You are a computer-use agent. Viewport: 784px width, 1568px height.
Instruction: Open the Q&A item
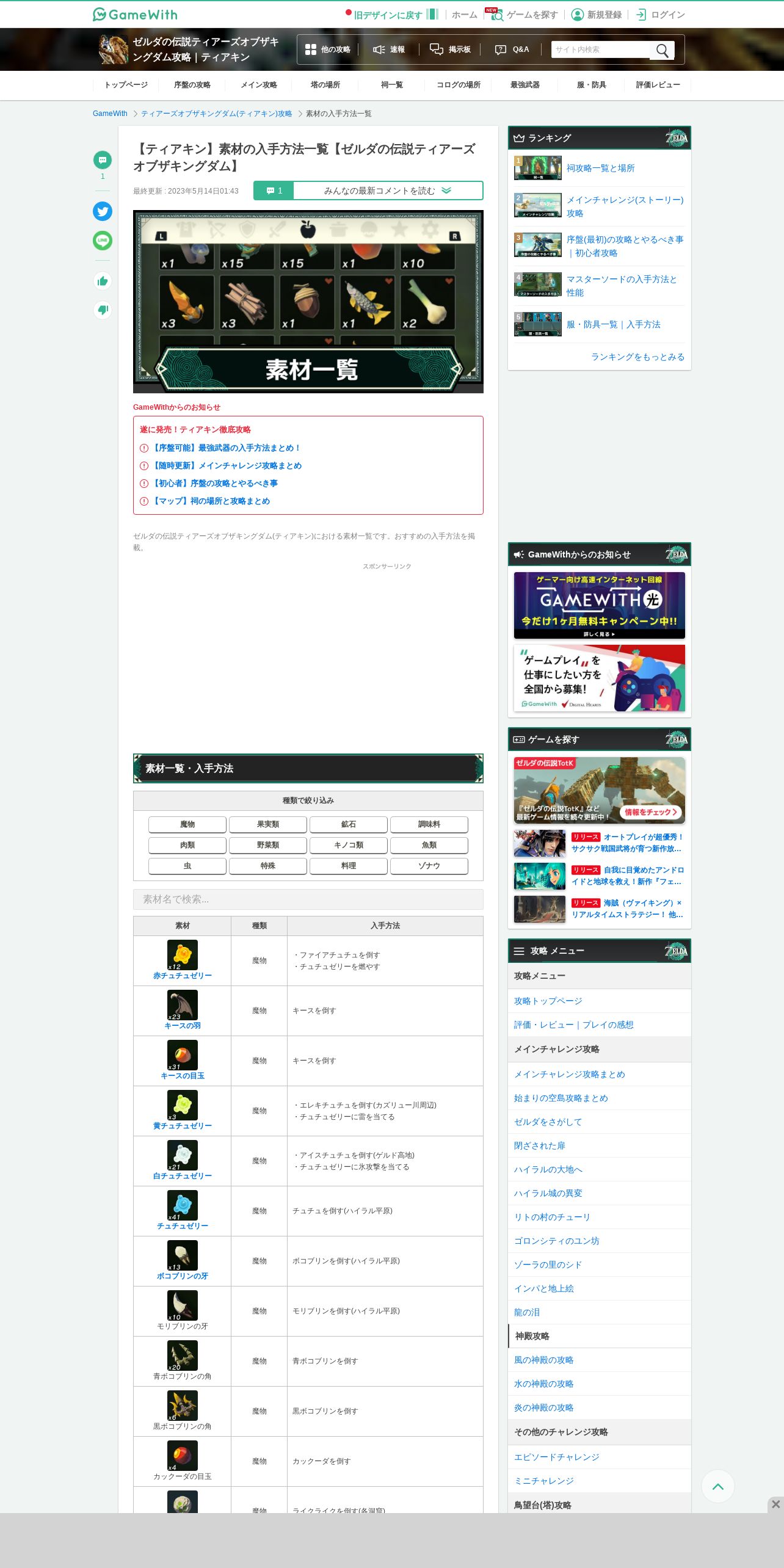point(512,49)
